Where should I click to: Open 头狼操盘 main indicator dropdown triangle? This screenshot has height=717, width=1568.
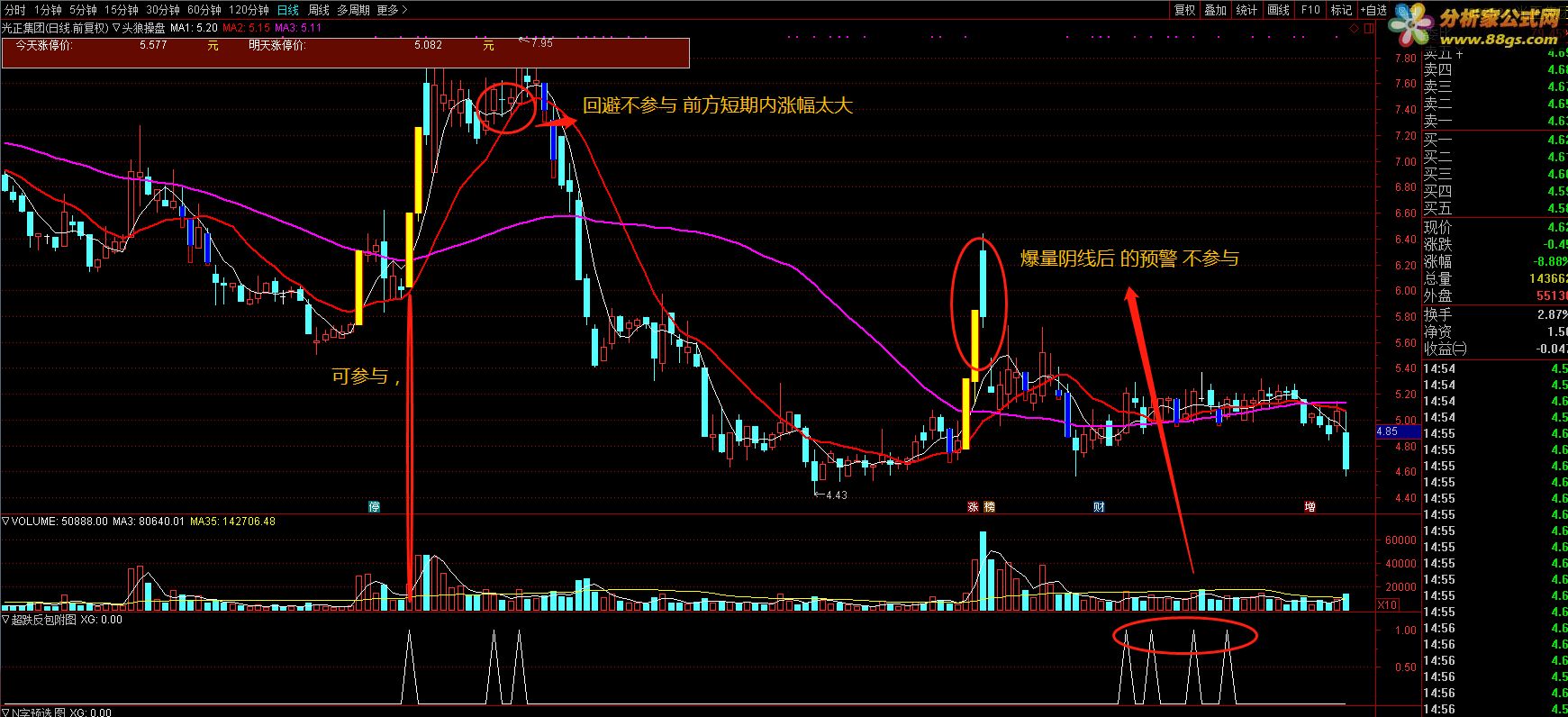point(116,28)
